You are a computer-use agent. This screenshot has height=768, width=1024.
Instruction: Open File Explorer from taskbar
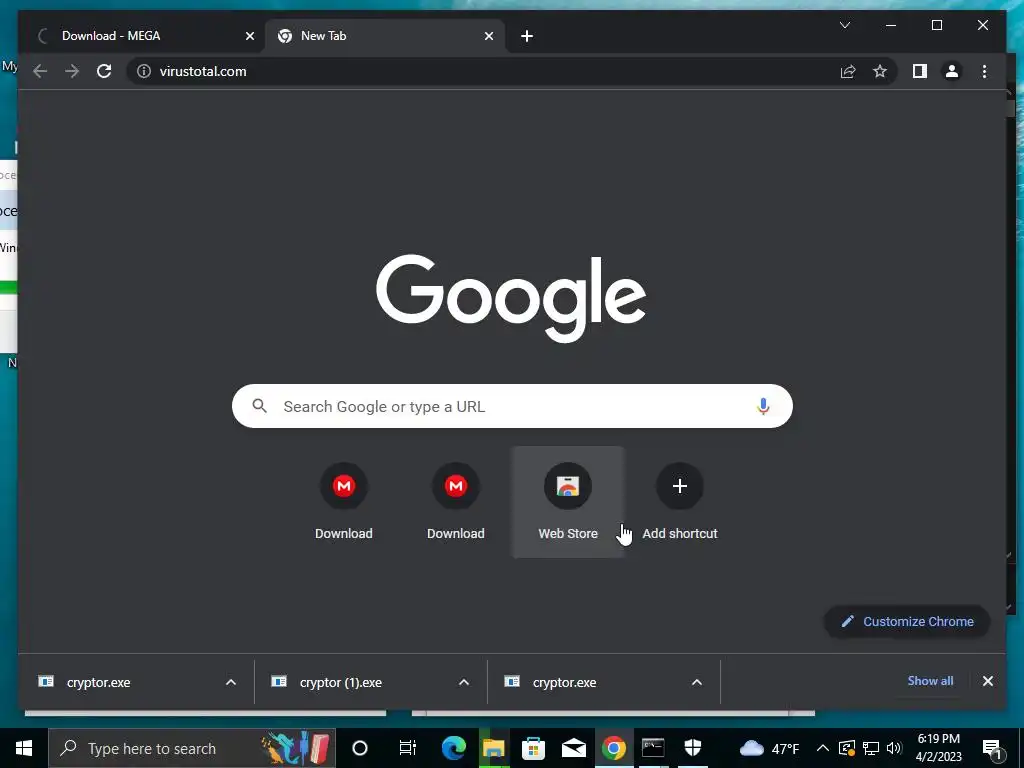494,748
